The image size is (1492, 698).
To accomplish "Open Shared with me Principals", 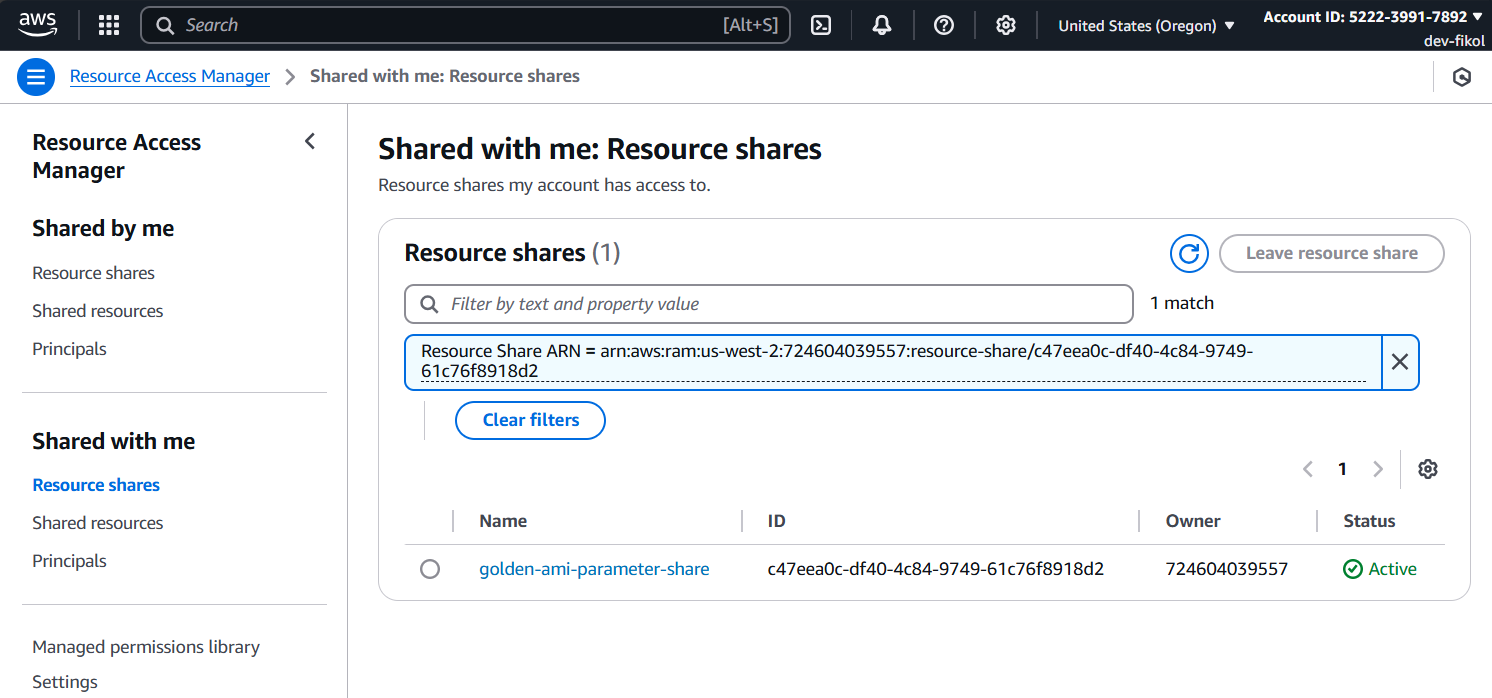I will [x=69, y=561].
